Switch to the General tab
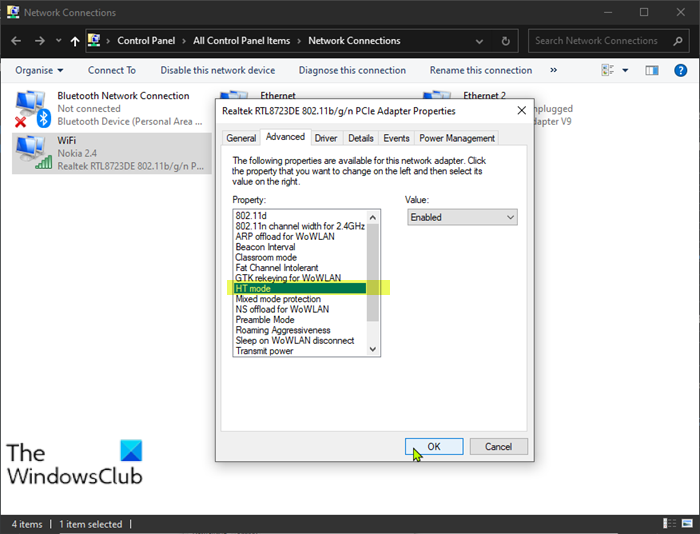The width and height of the screenshot is (700, 534). [x=241, y=138]
